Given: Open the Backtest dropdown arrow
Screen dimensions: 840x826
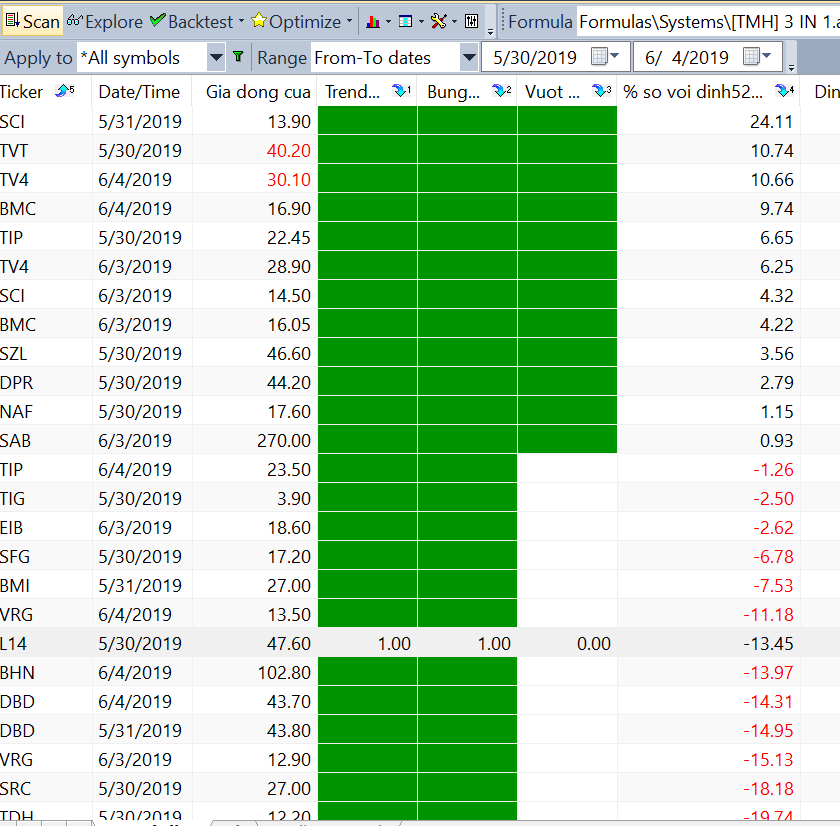Looking at the screenshot, I should click(240, 21).
